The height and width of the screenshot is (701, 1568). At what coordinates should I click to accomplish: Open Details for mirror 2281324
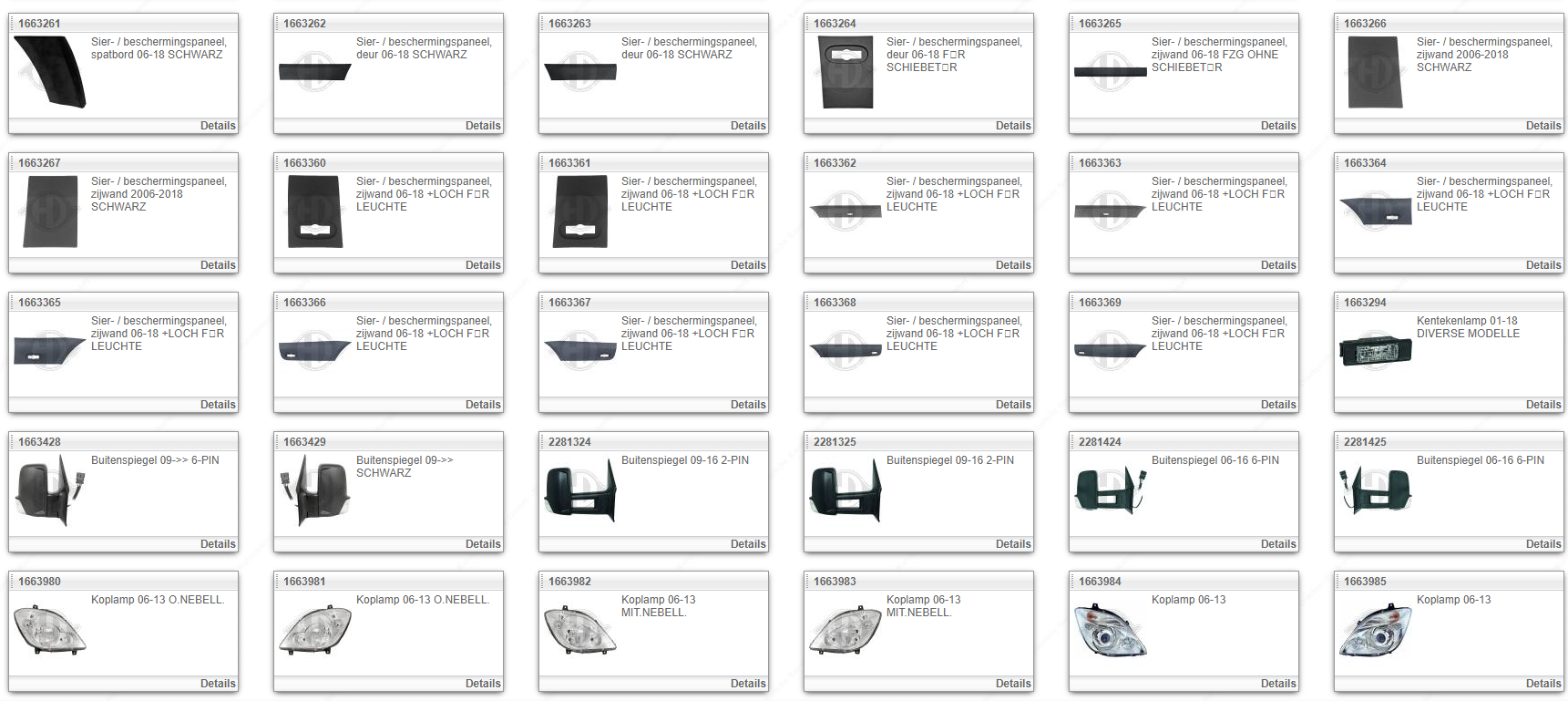[x=748, y=544]
